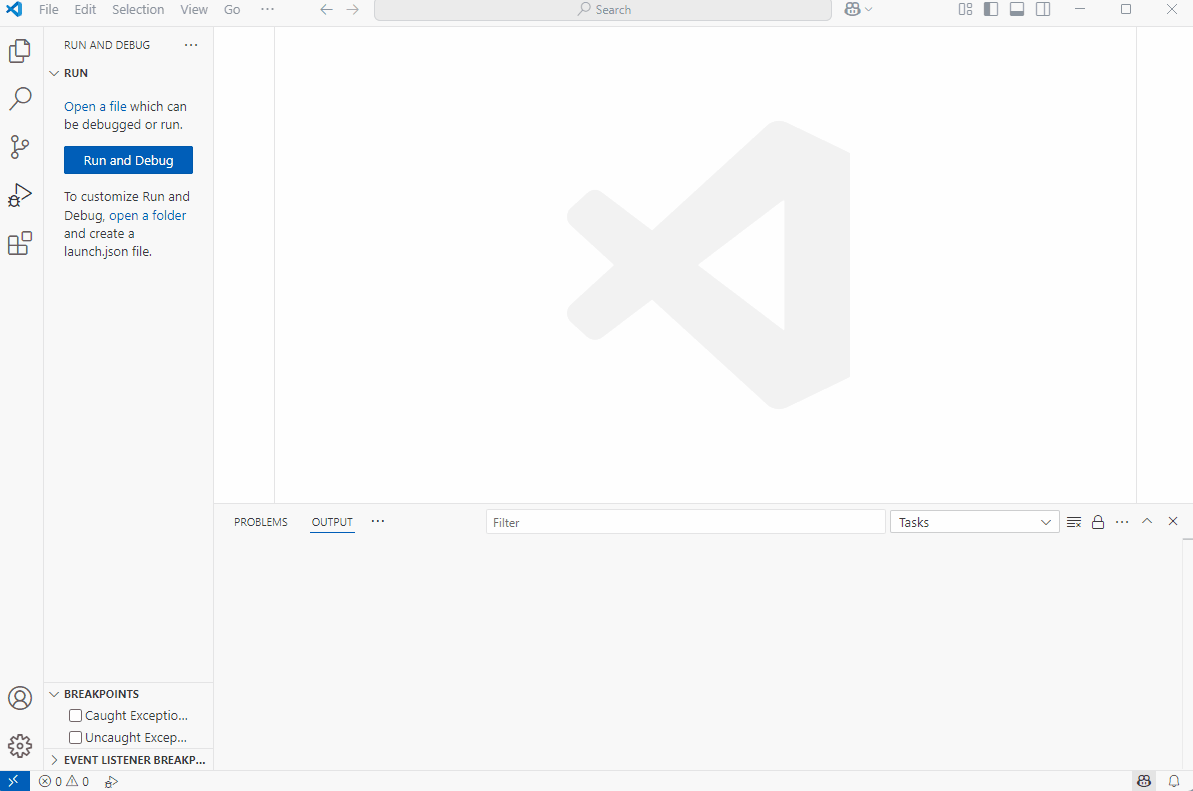Click the output panel vertical scrollbar
This screenshot has width=1193, height=791.
(x=1188, y=654)
